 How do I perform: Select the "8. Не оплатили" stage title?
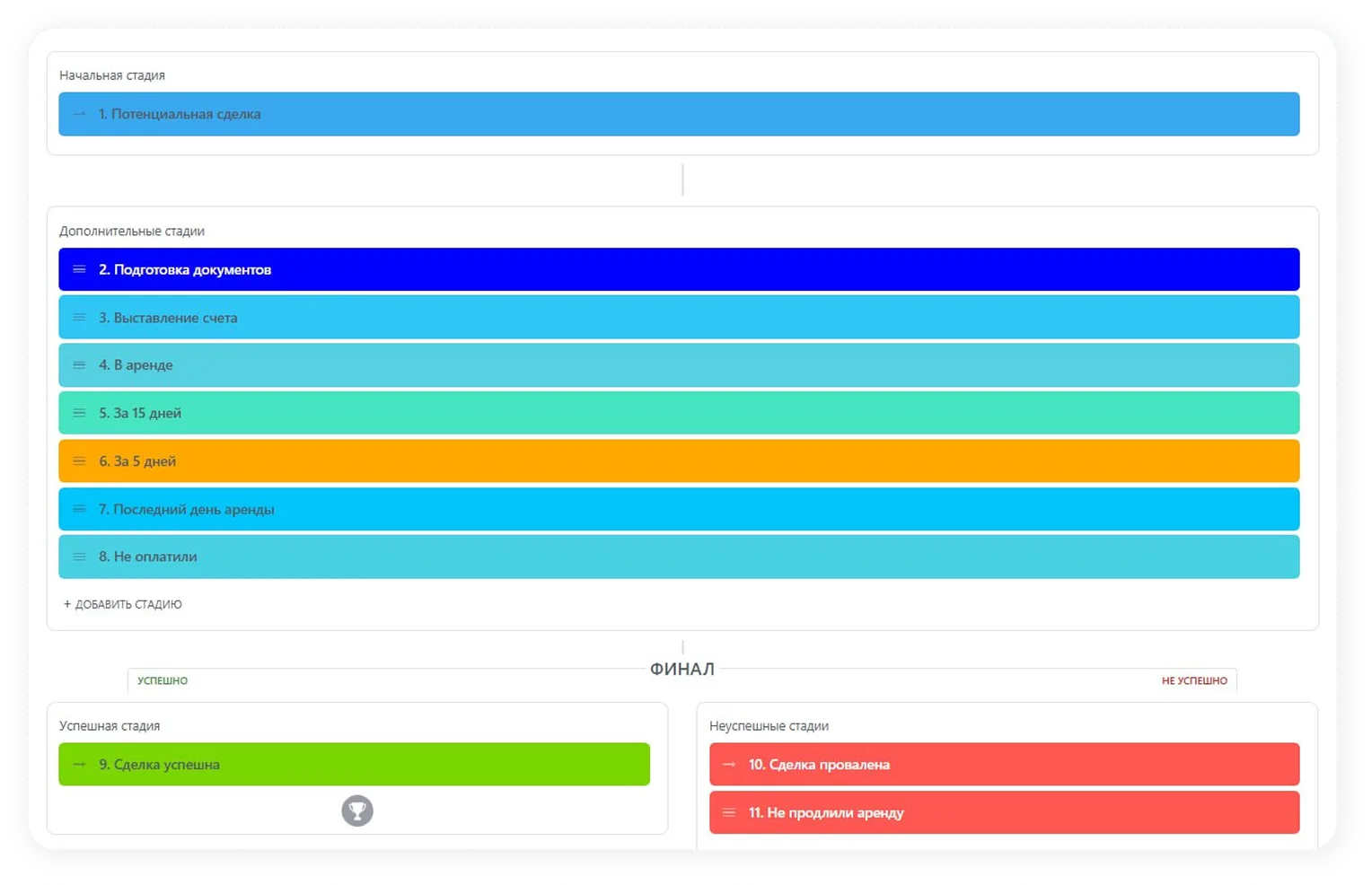(148, 557)
